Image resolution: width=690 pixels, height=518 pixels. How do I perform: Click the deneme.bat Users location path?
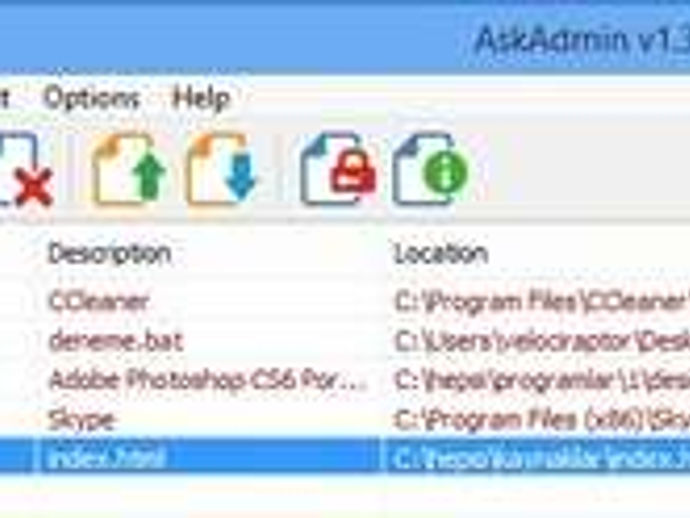[x=541, y=342]
